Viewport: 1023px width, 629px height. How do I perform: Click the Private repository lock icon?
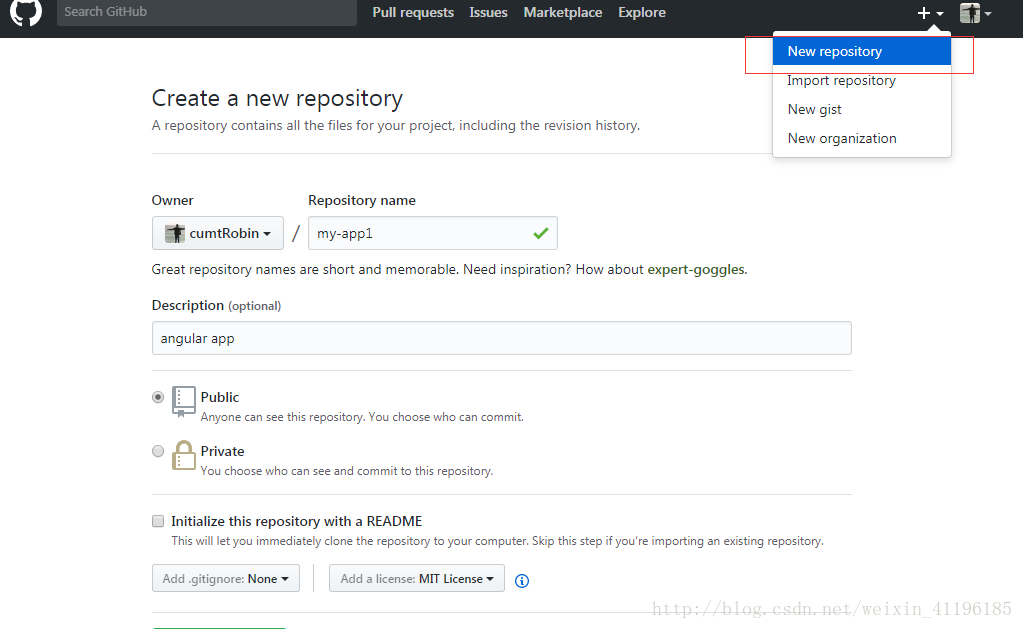[x=183, y=455]
